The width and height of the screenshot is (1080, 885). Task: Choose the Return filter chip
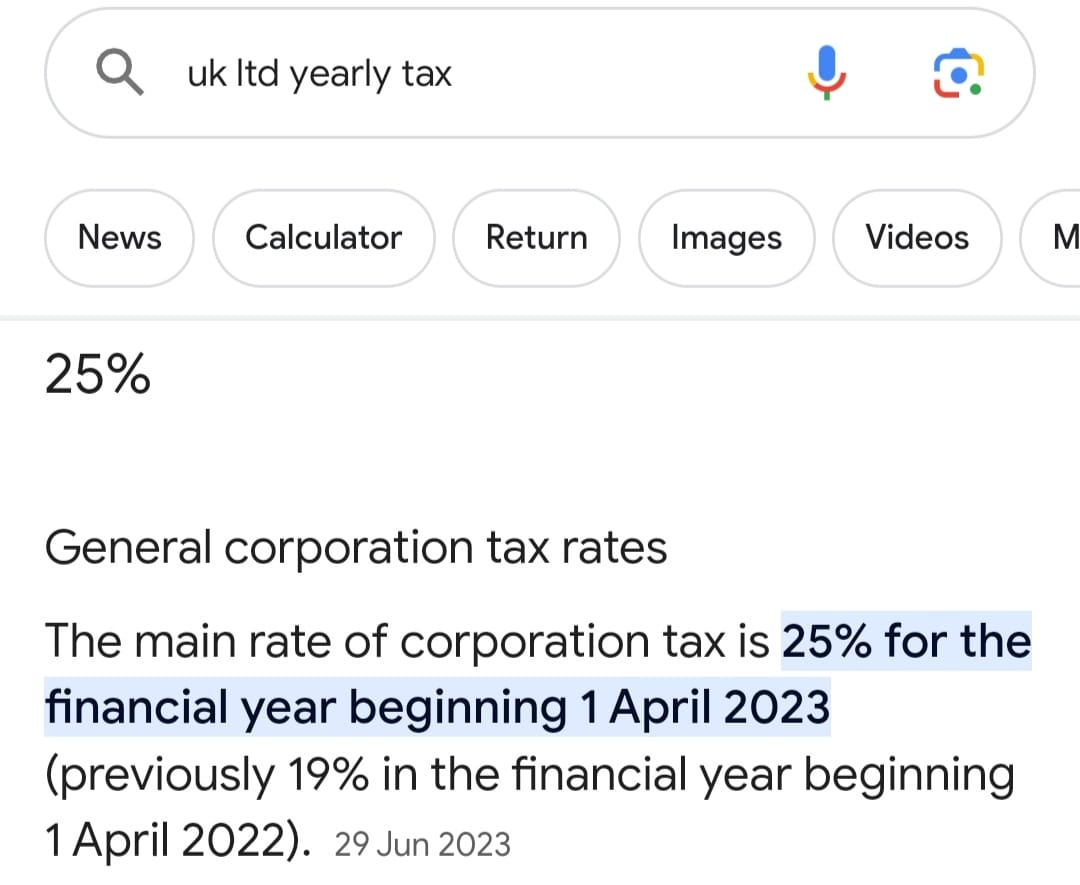coord(537,238)
